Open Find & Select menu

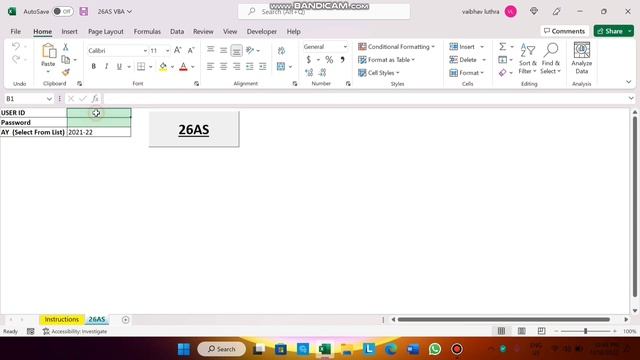coord(551,59)
